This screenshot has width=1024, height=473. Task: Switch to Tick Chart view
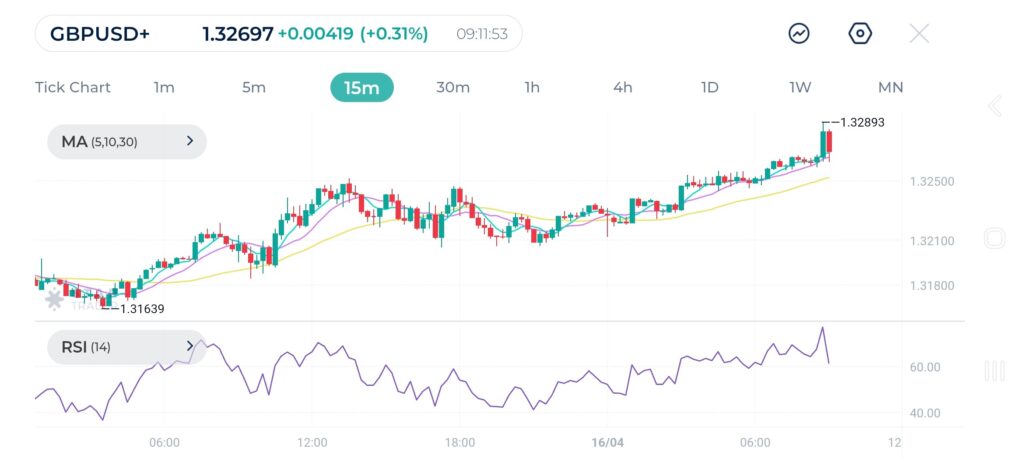click(x=73, y=87)
